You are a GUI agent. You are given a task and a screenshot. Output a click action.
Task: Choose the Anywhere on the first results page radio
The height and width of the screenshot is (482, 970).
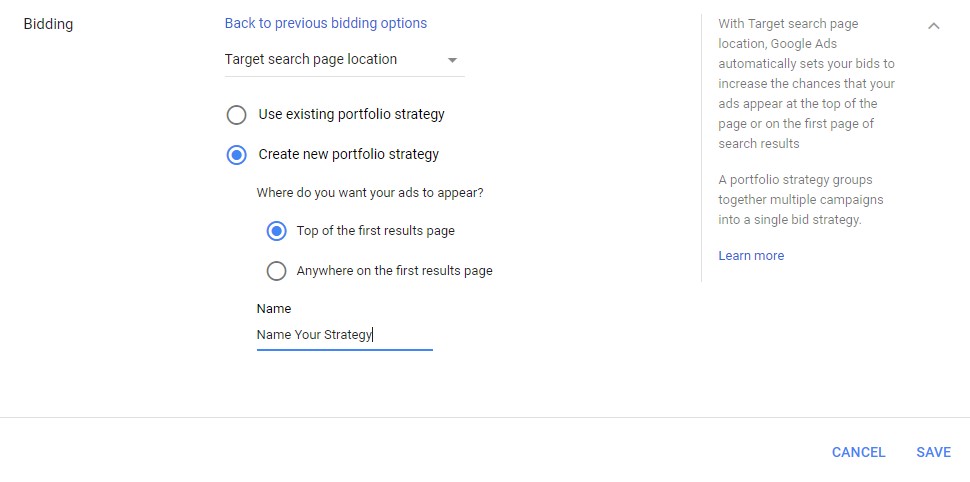[276, 271]
